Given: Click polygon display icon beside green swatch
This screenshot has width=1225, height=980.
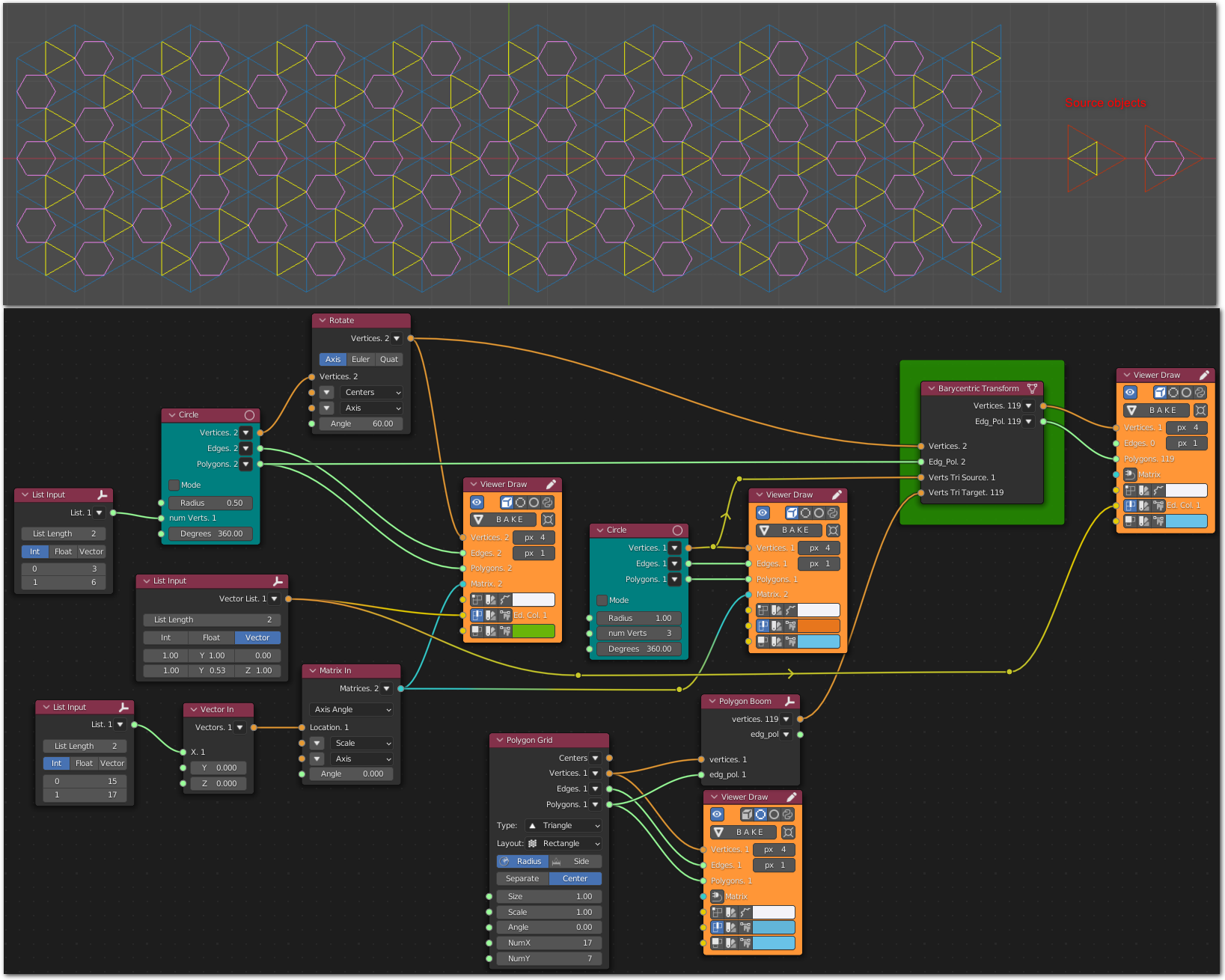Looking at the screenshot, I should tap(477, 631).
